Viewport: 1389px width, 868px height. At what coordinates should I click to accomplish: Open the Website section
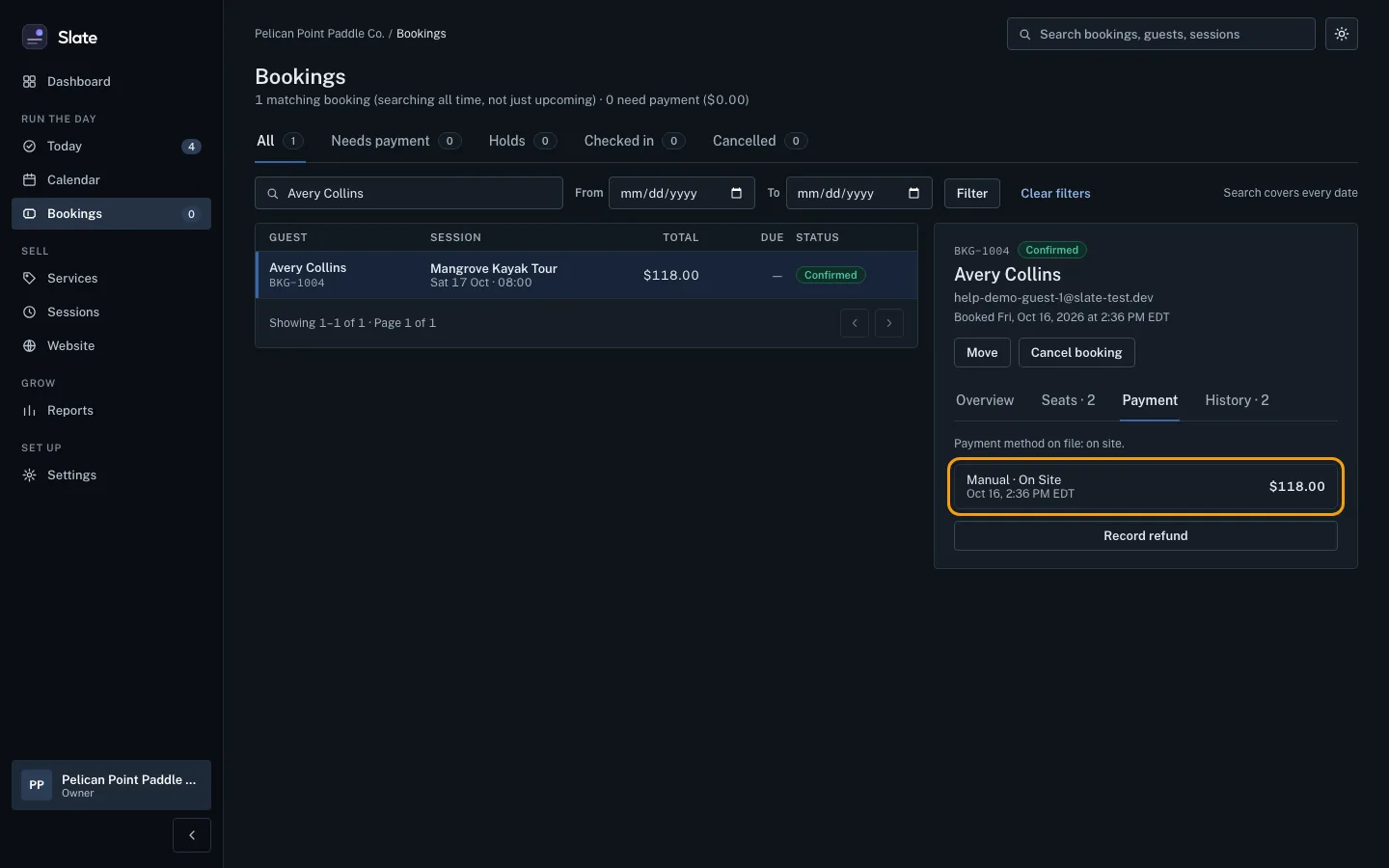pyautogui.click(x=111, y=346)
